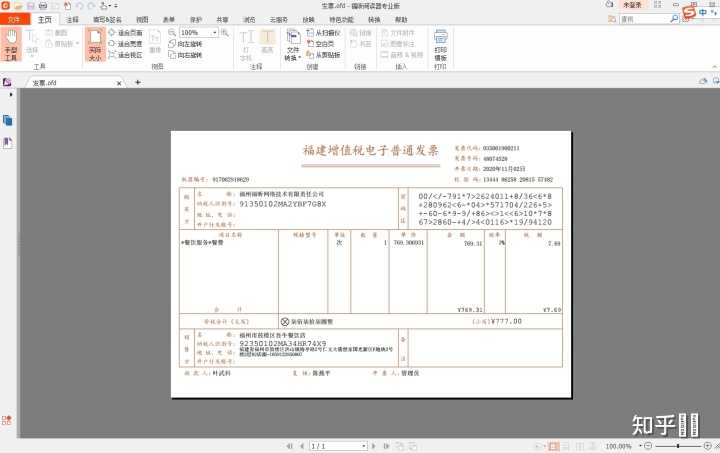The image size is (720, 453).
Task: Collapse the ribbon using the chevron arrow
Action: [x=714, y=67]
